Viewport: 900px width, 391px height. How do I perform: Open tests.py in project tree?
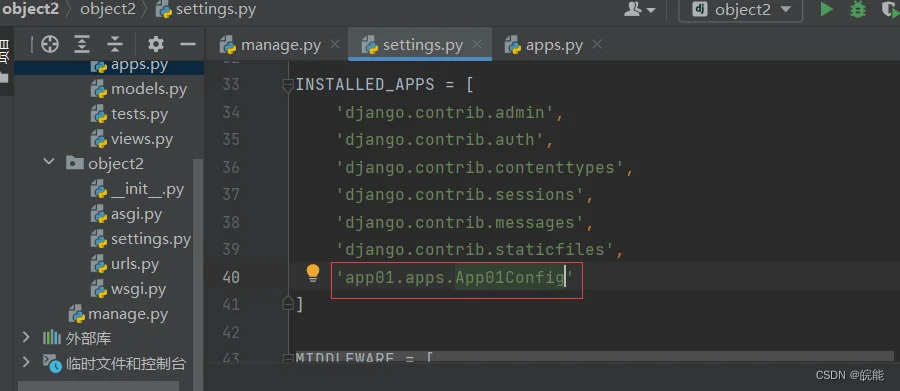[x=129, y=114]
